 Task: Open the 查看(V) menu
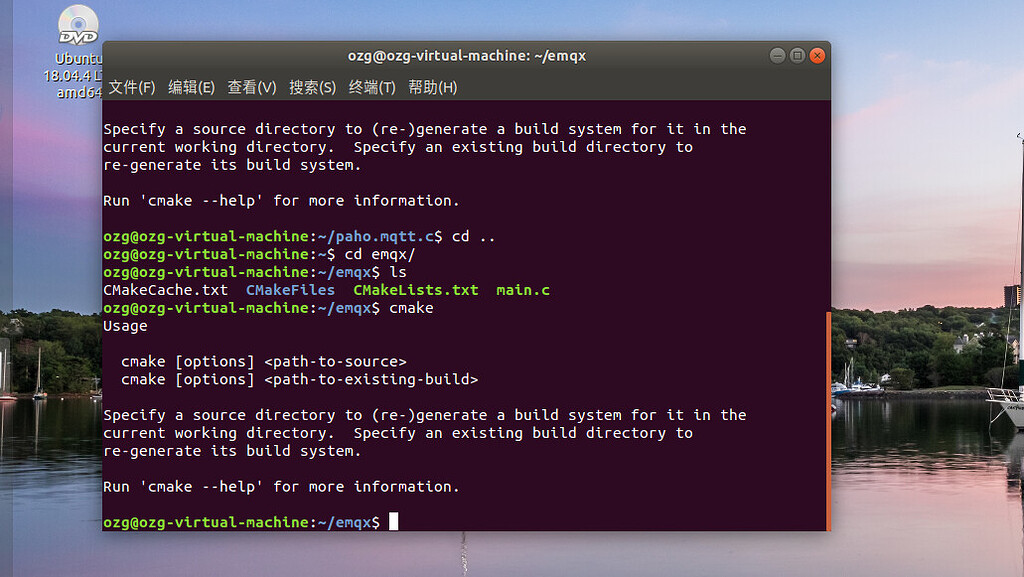(251, 88)
